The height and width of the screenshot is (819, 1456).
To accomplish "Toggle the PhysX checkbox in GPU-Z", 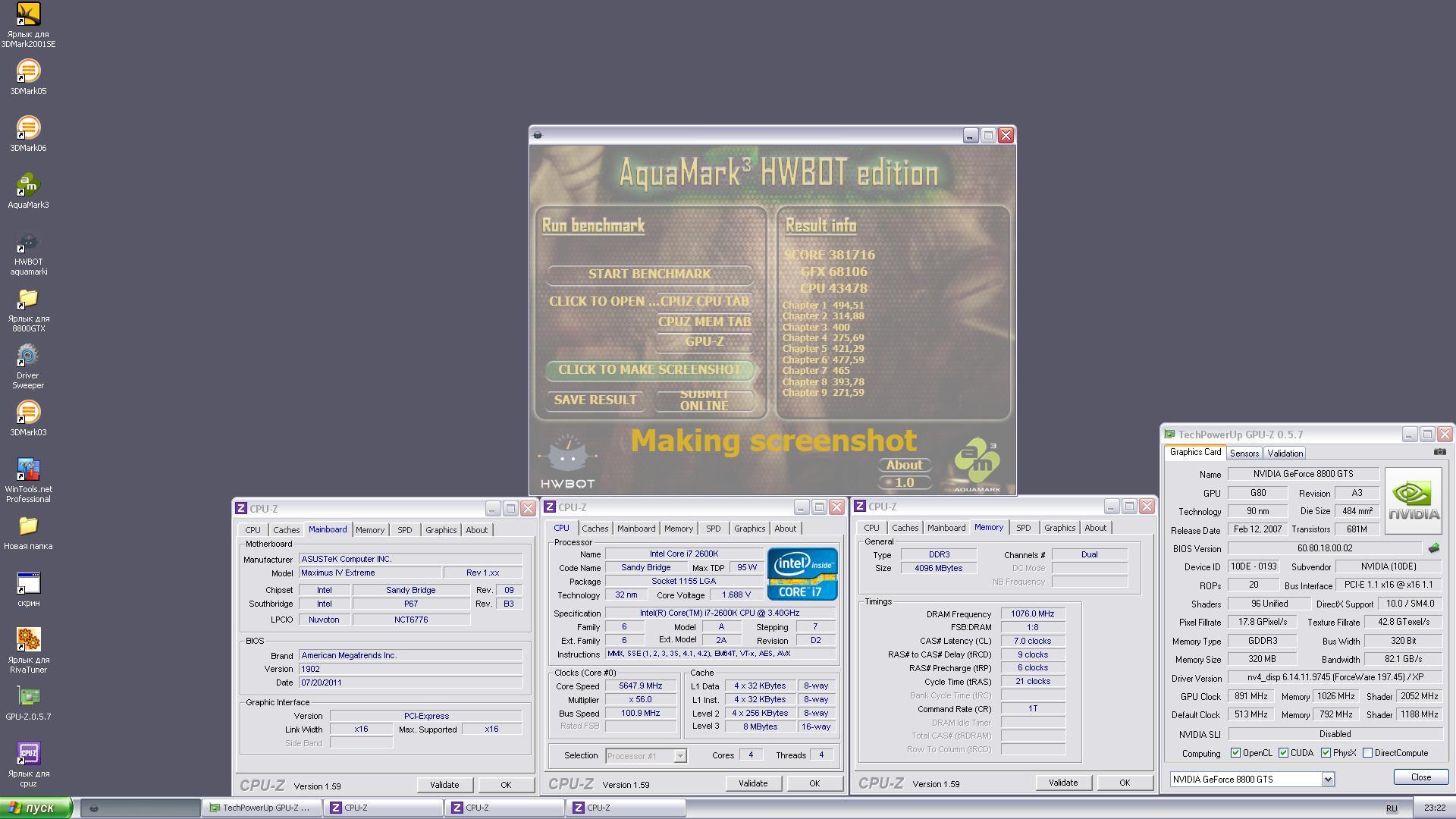I will pyautogui.click(x=1326, y=753).
